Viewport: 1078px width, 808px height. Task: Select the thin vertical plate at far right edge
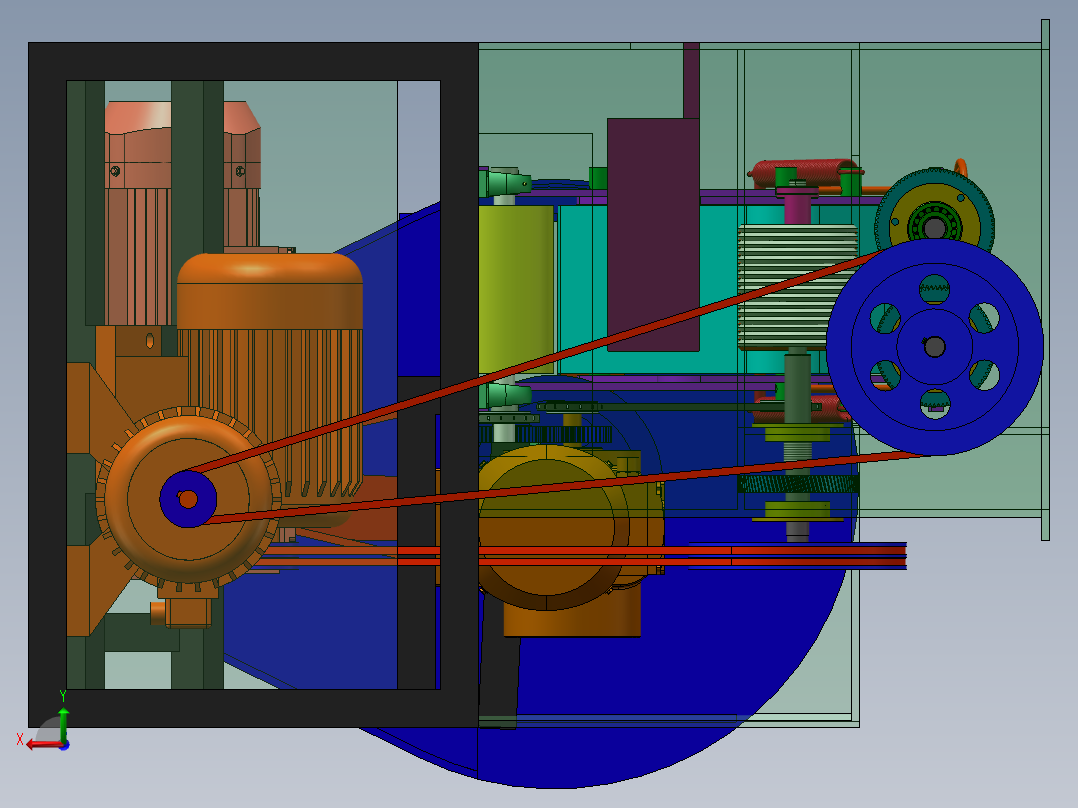(x=1046, y=280)
